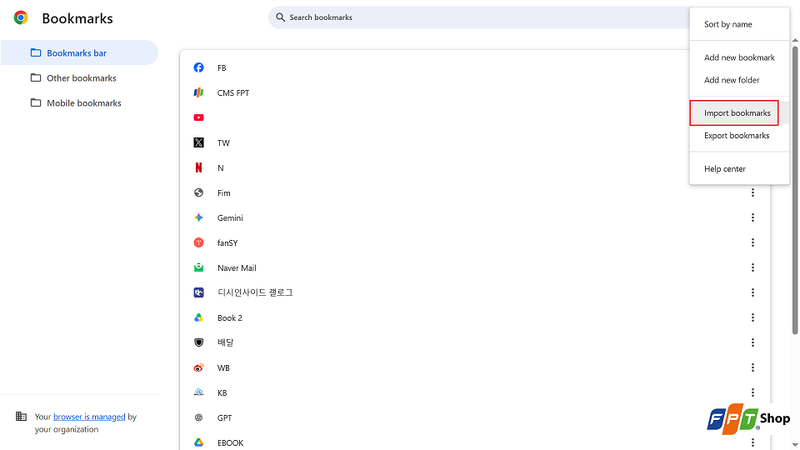Click the CMS FPT favicon

point(198,93)
